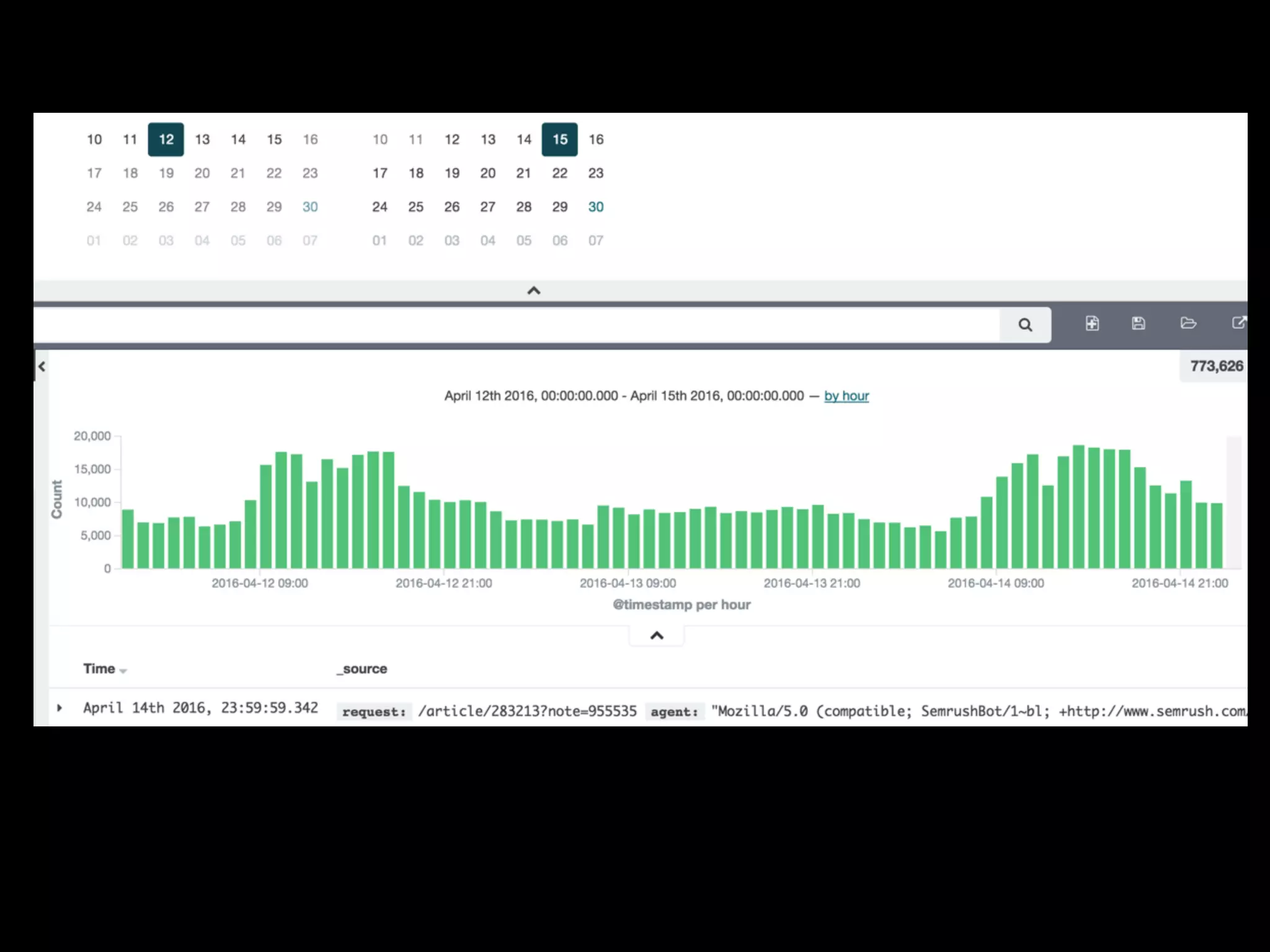Open the 'by hour' interval link

846,396
